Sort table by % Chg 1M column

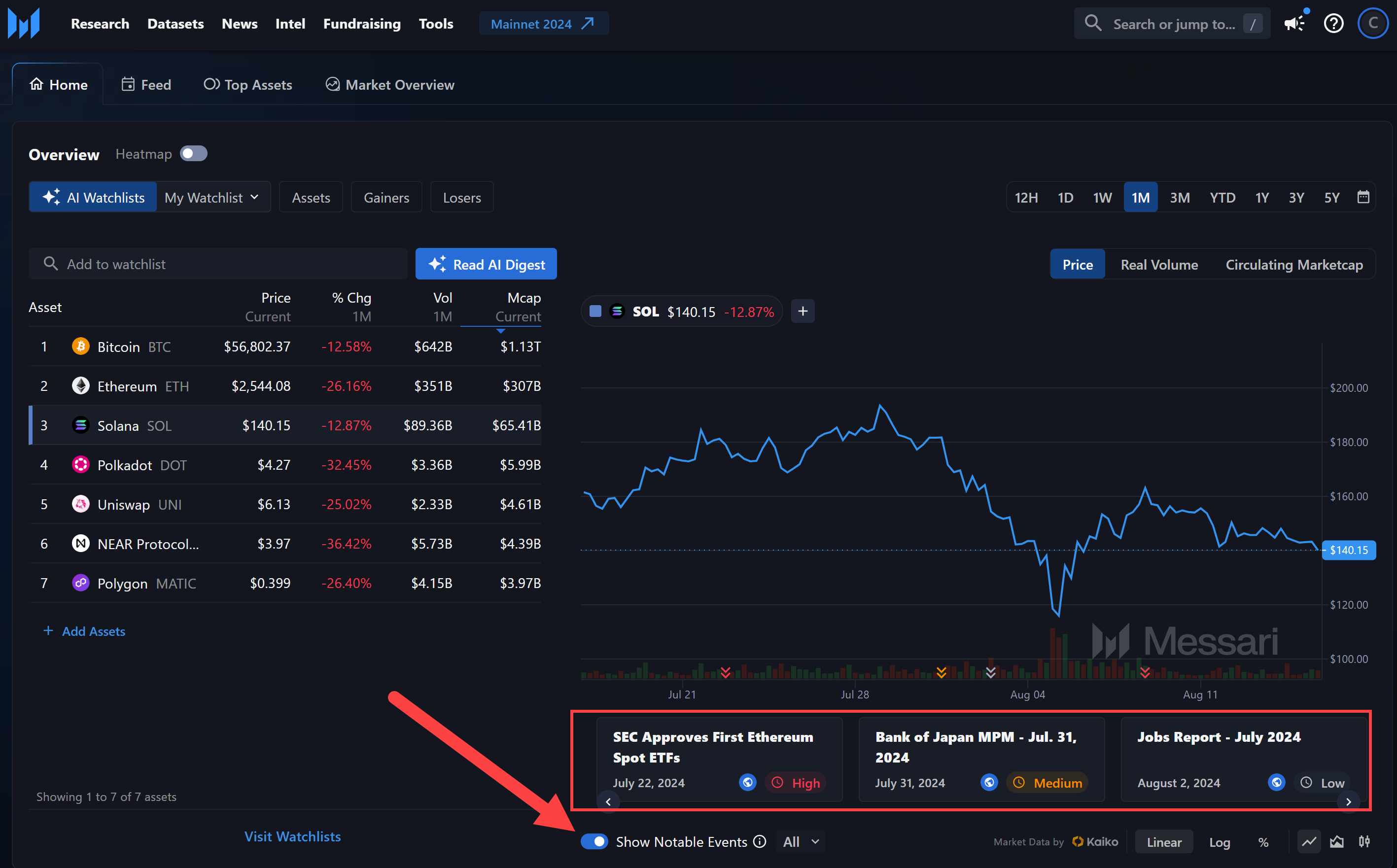pyautogui.click(x=351, y=307)
